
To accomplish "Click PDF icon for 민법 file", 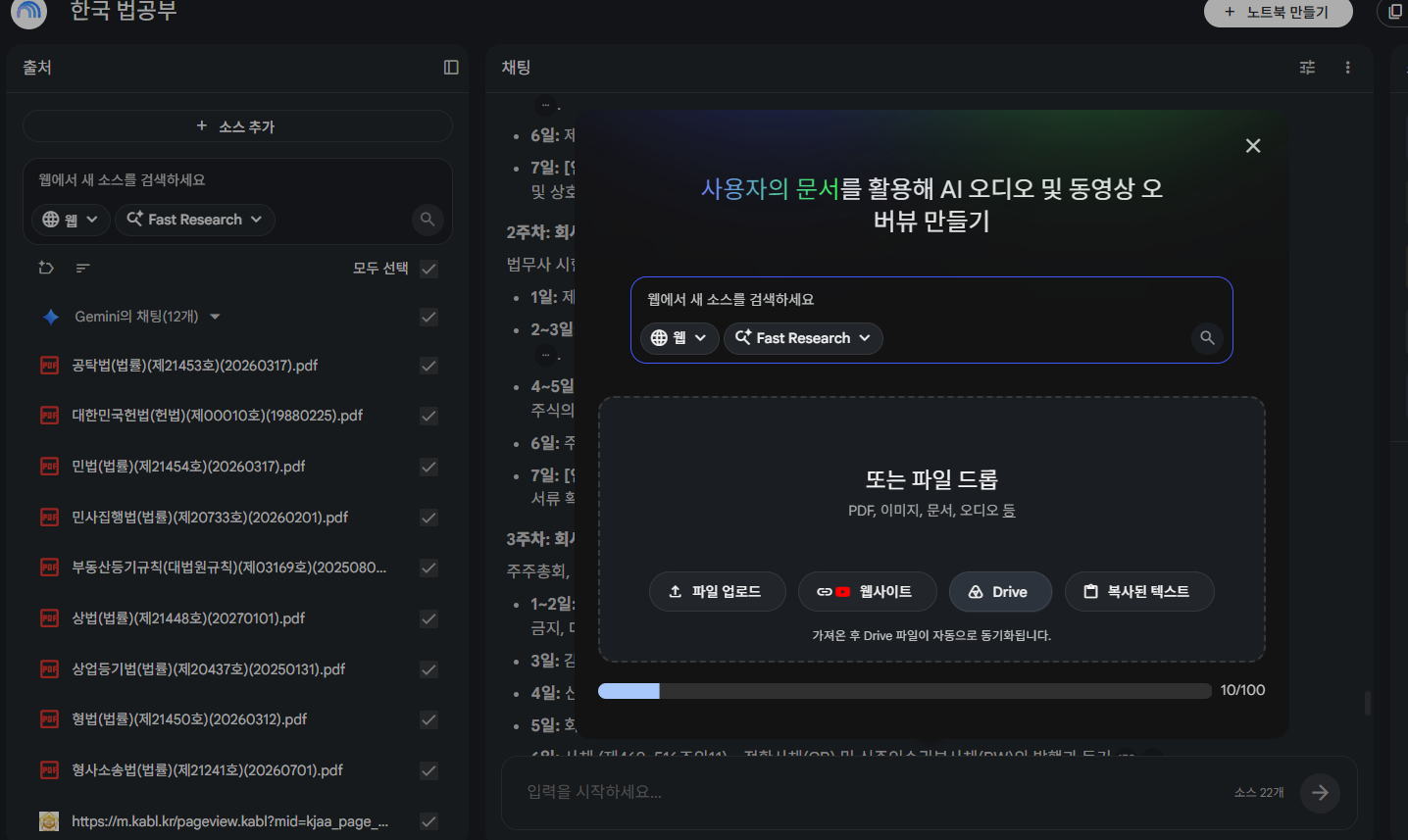I will pos(49,467).
